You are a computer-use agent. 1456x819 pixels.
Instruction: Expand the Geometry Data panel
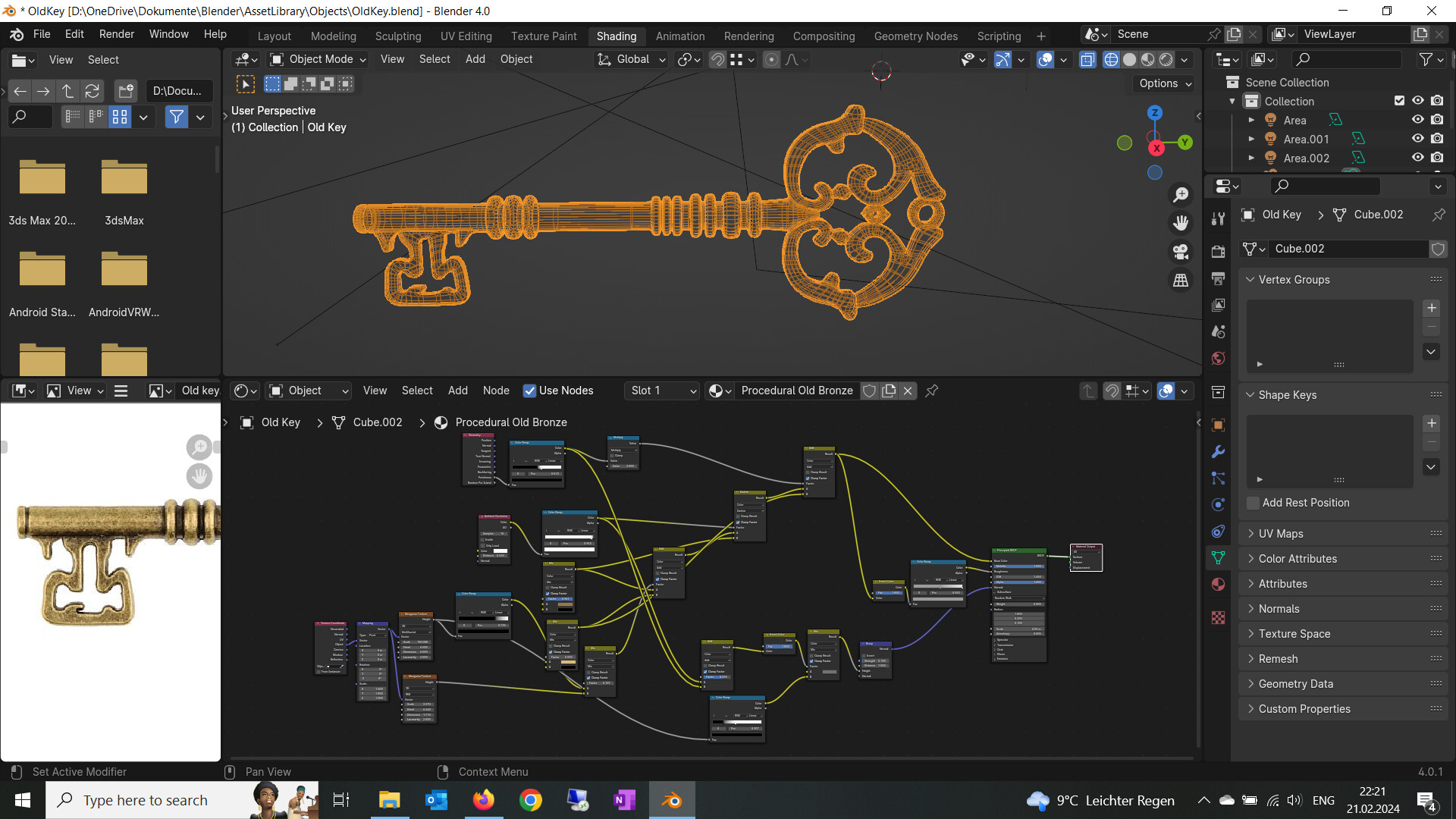(1345, 684)
